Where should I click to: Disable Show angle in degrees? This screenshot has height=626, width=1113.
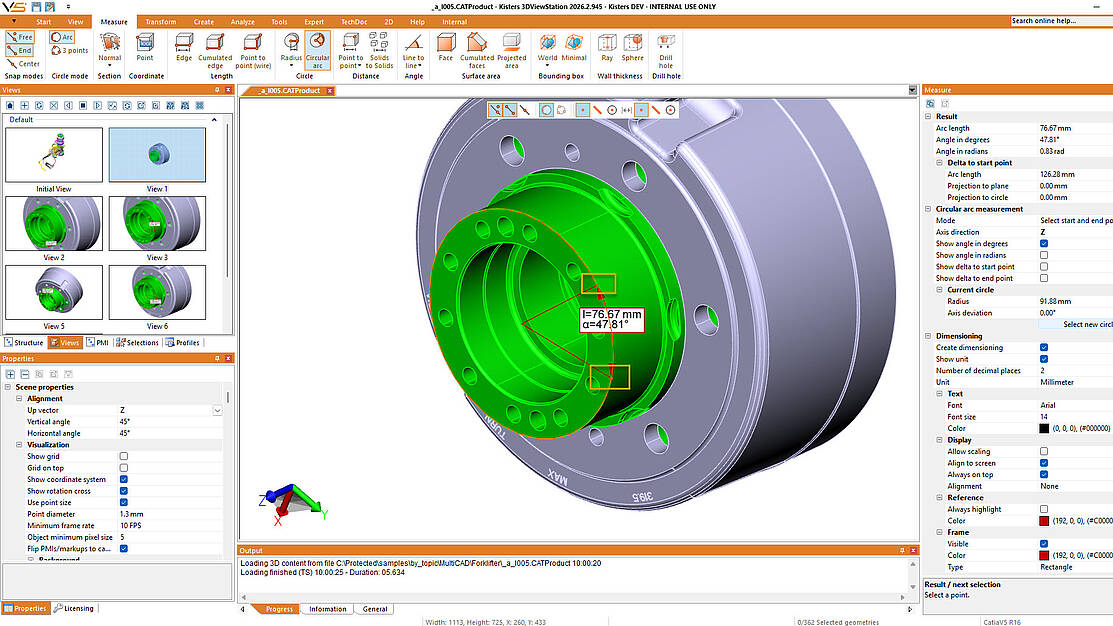pos(1043,243)
